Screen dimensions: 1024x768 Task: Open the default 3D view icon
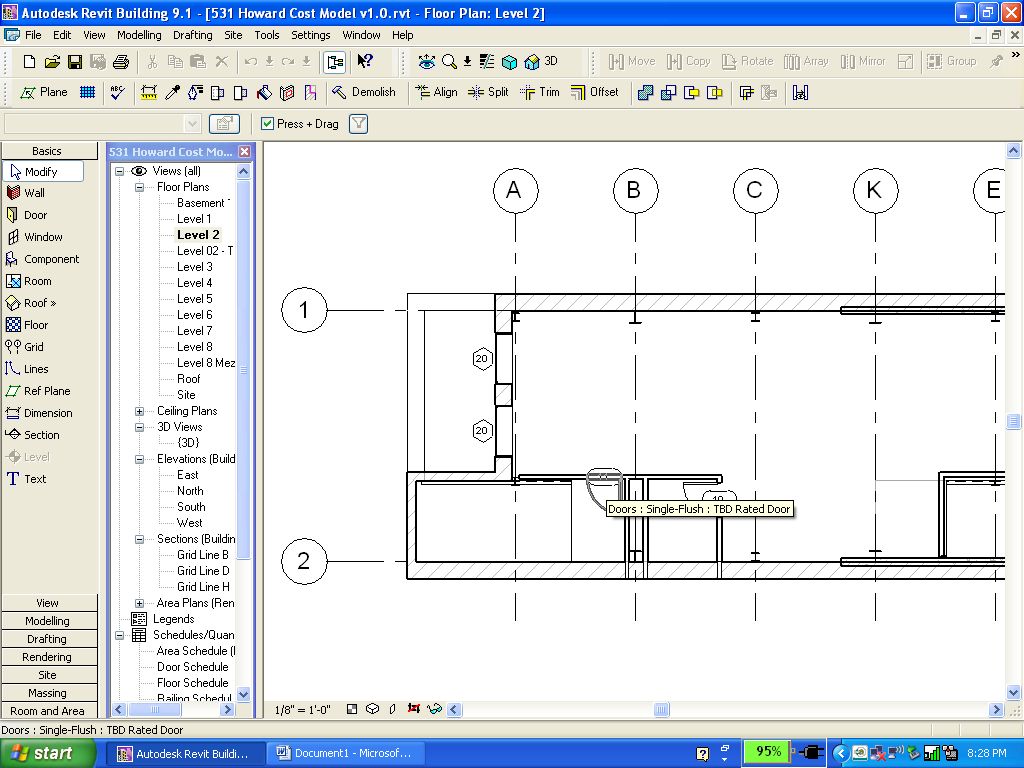point(541,61)
